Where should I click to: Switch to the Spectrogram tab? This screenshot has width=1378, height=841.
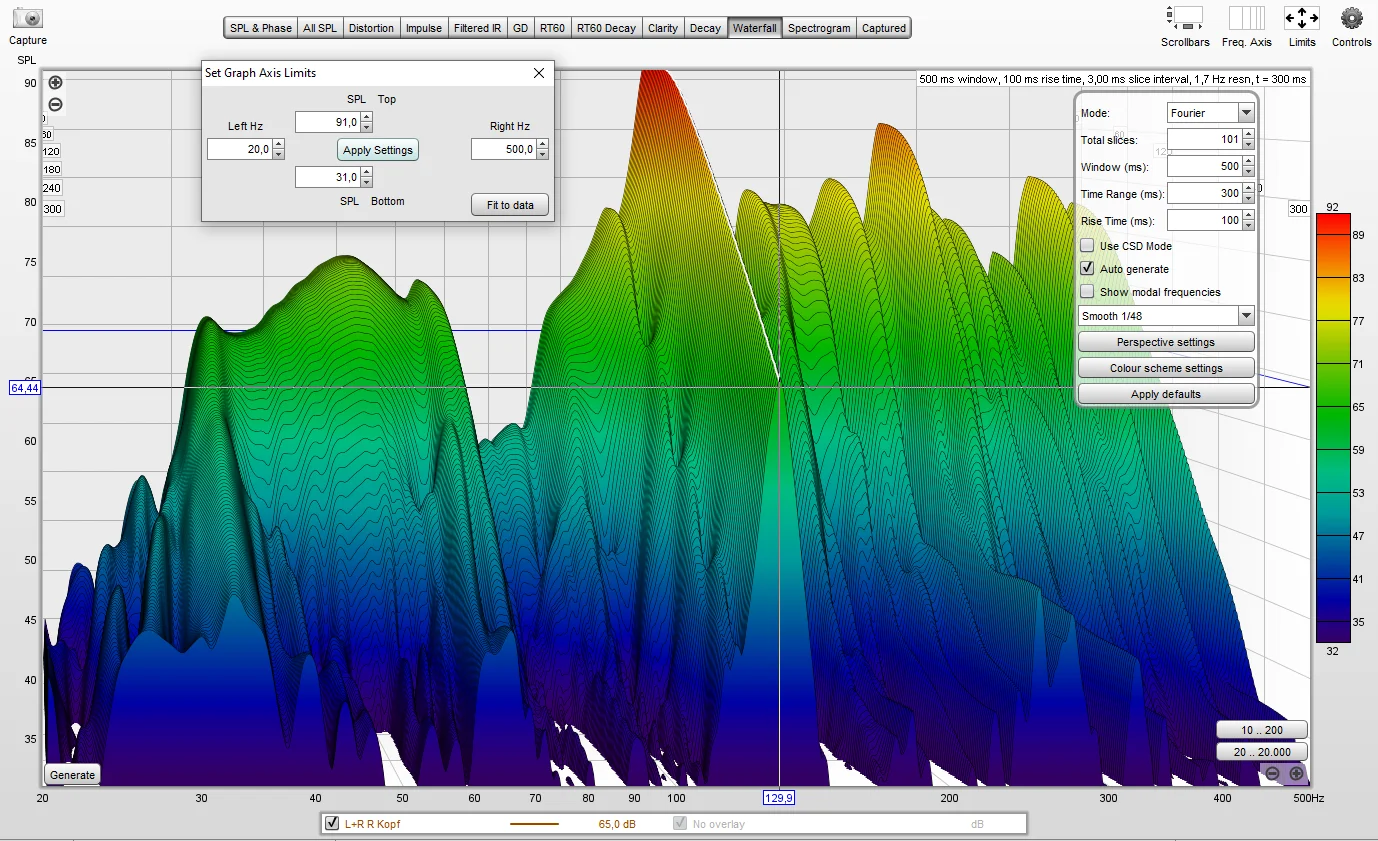pyautogui.click(x=819, y=28)
